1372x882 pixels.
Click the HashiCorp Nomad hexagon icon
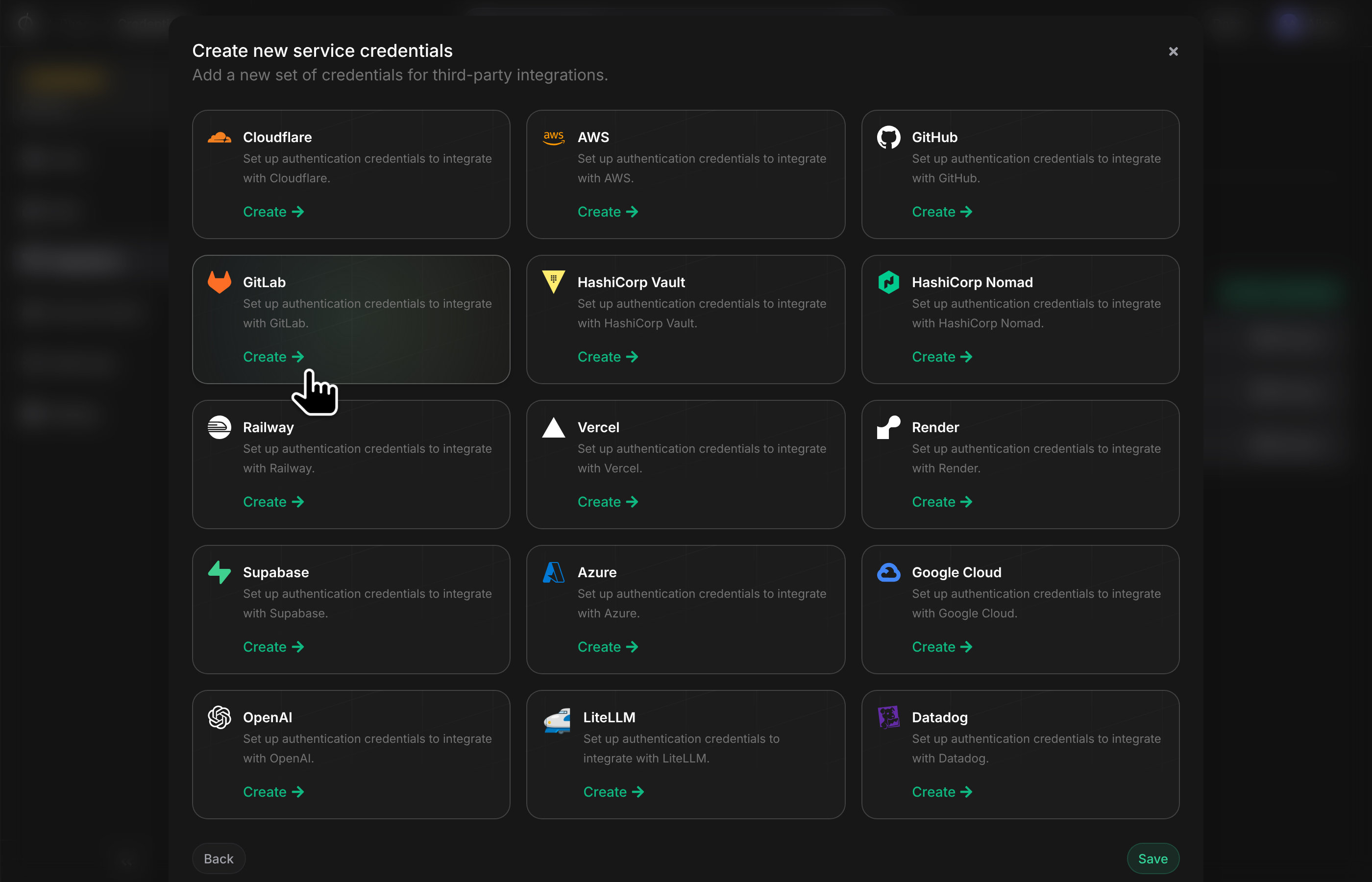[888, 282]
